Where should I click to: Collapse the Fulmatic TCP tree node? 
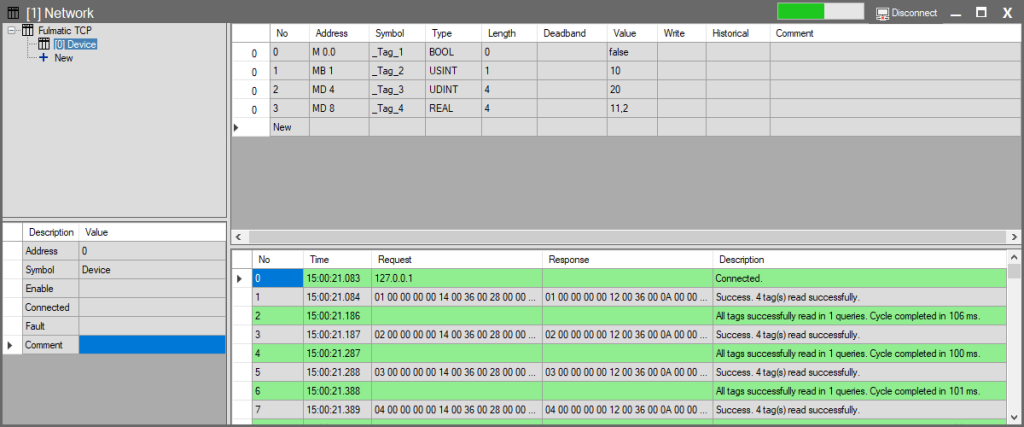pyautogui.click(x=11, y=31)
